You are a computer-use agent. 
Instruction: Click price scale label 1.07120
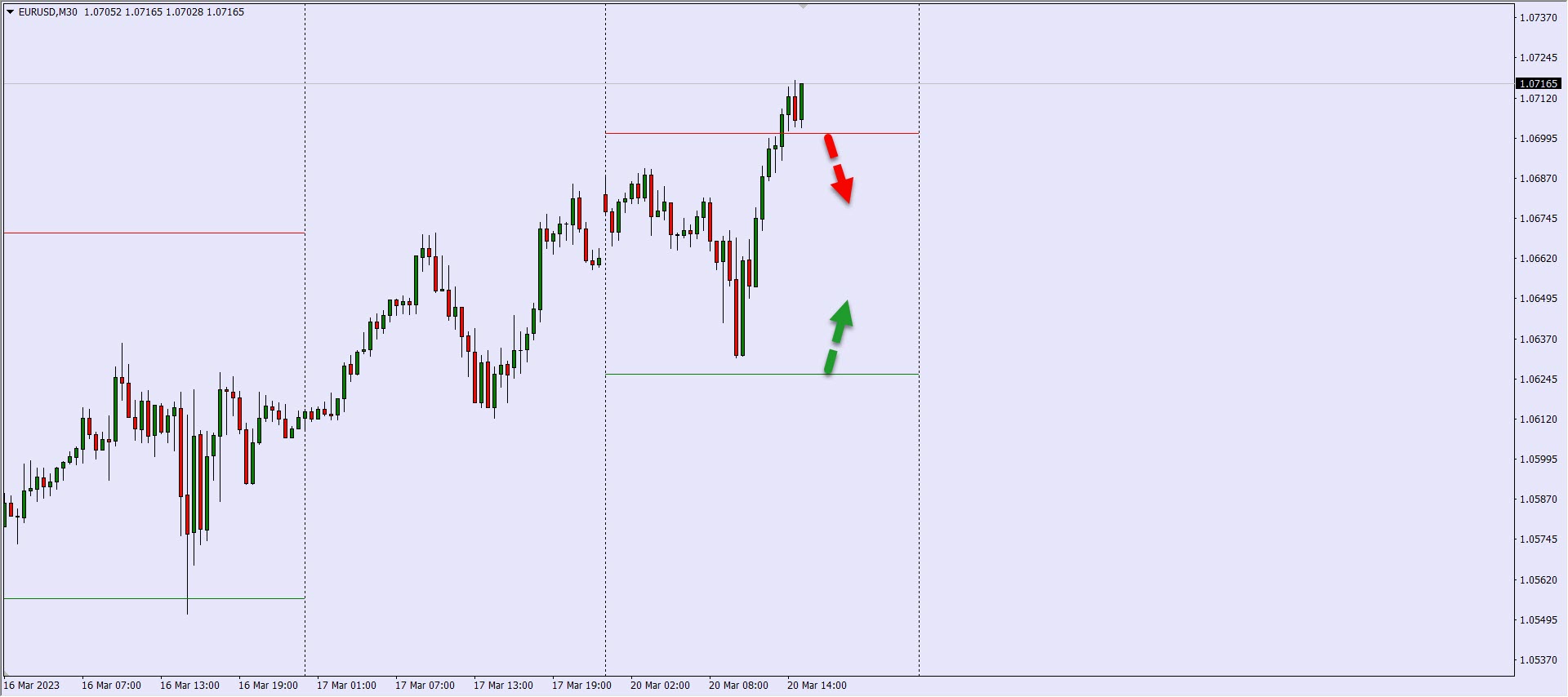click(x=1538, y=99)
